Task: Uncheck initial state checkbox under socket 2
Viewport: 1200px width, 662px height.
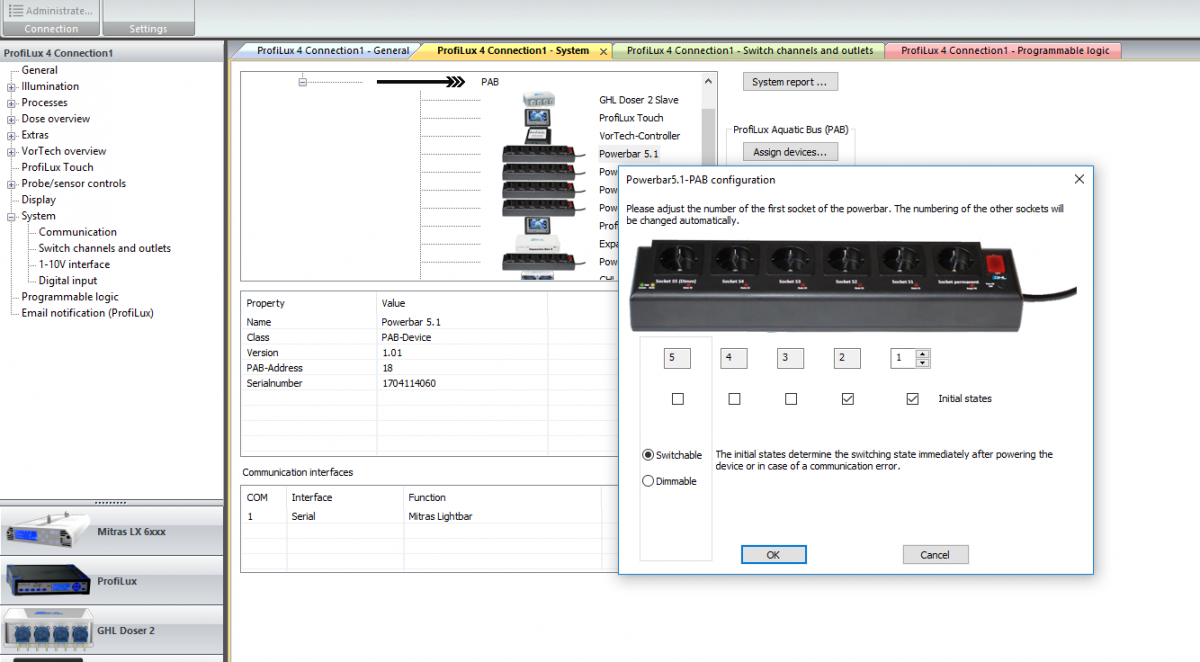Action: pos(848,399)
